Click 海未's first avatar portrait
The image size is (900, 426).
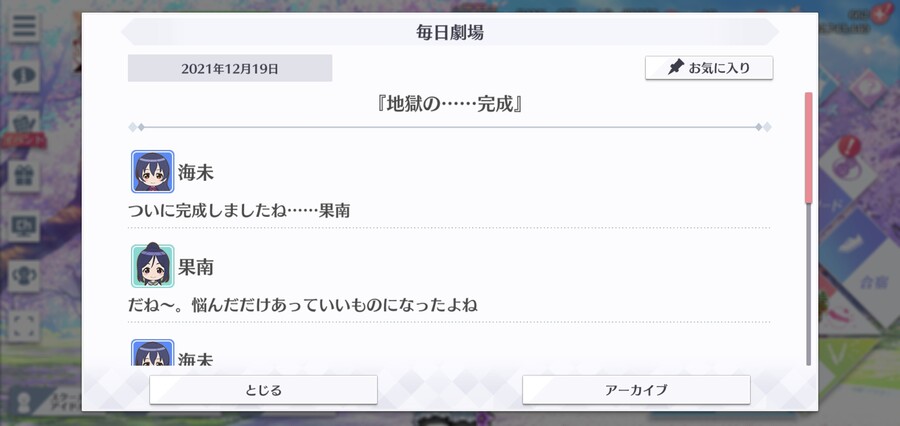pyautogui.click(x=152, y=171)
